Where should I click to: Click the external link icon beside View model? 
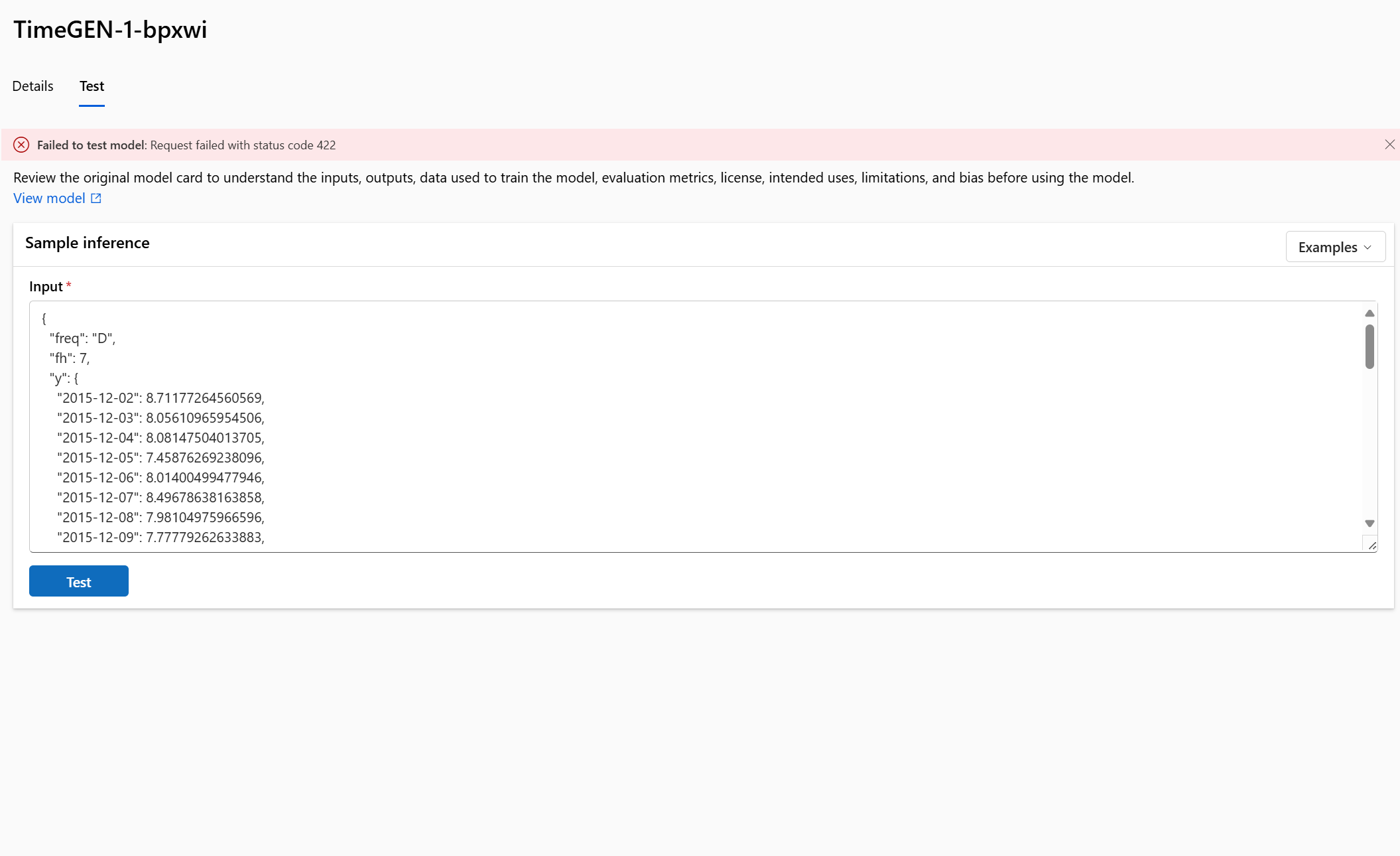pos(96,198)
